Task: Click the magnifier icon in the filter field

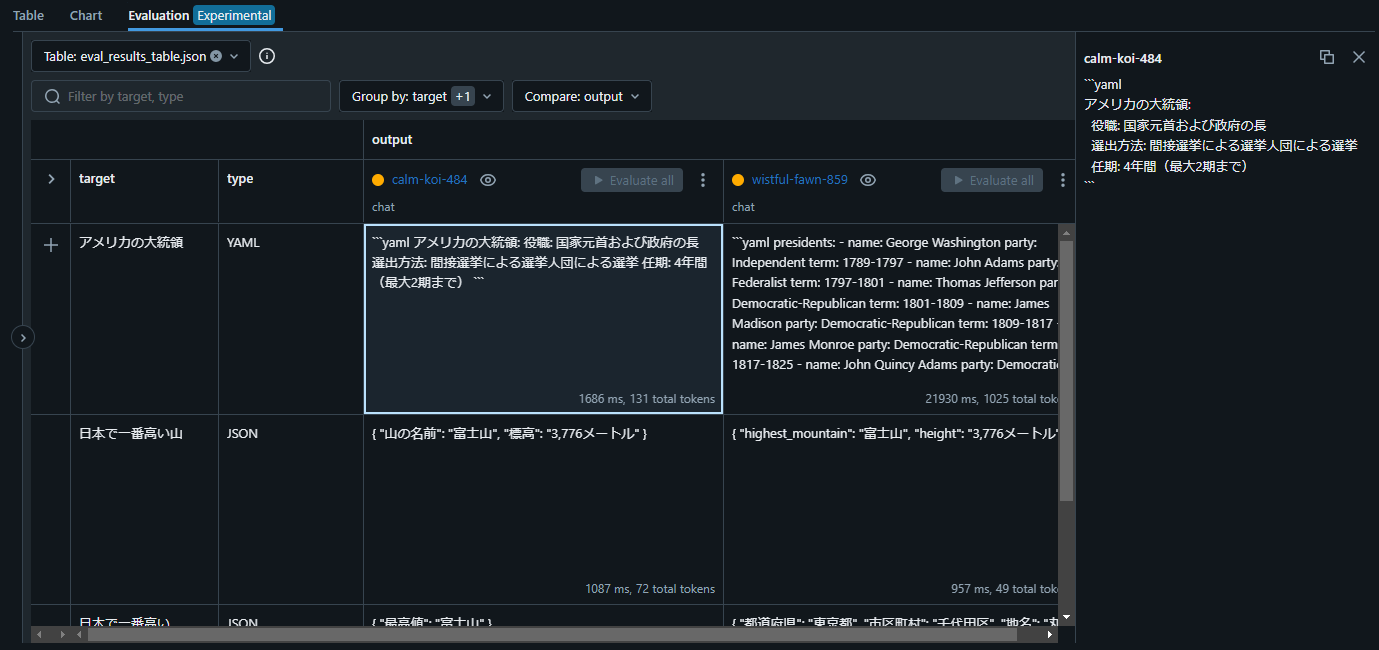Action: pos(51,96)
